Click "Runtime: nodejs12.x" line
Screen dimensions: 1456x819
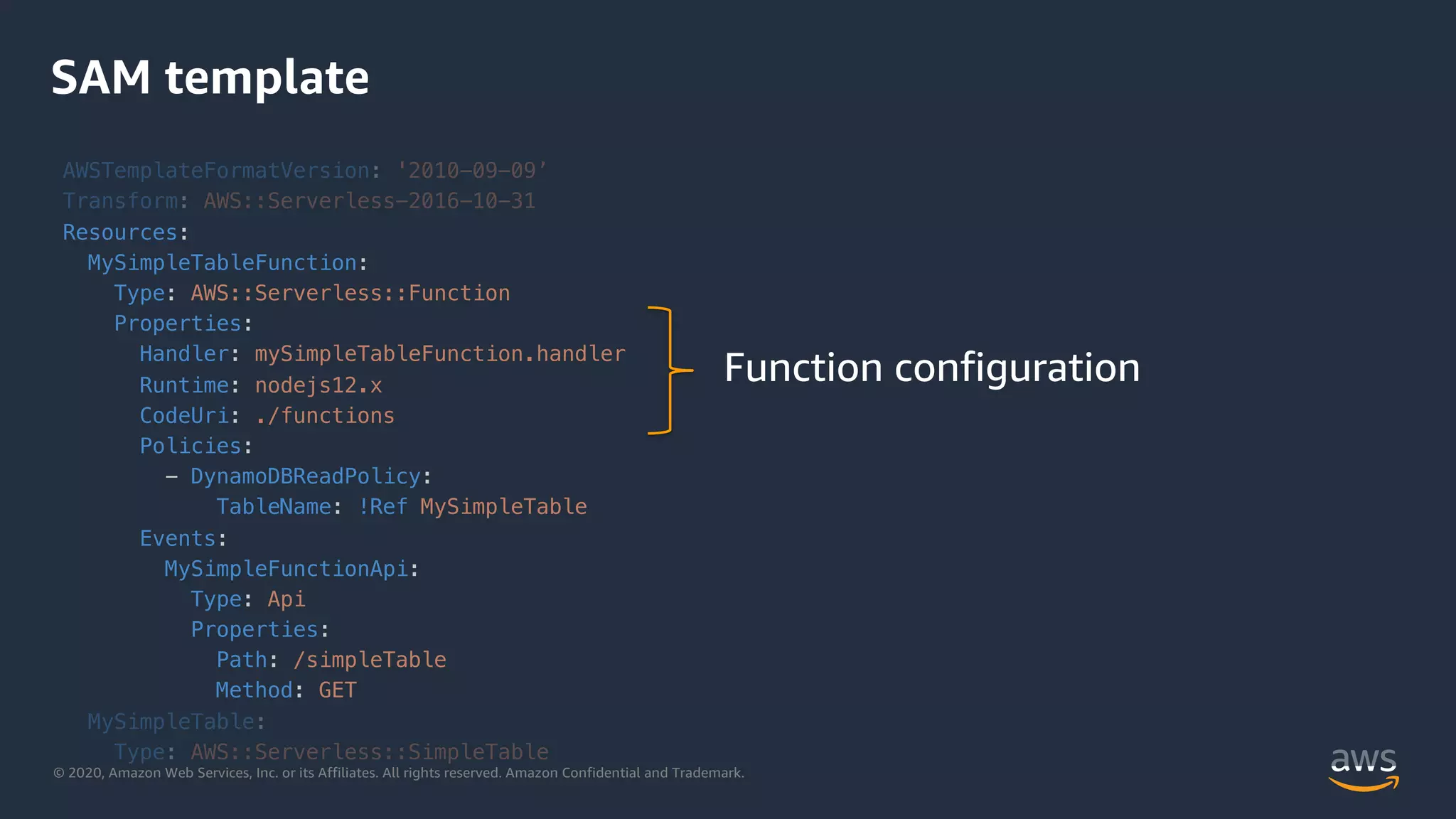point(261,385)
